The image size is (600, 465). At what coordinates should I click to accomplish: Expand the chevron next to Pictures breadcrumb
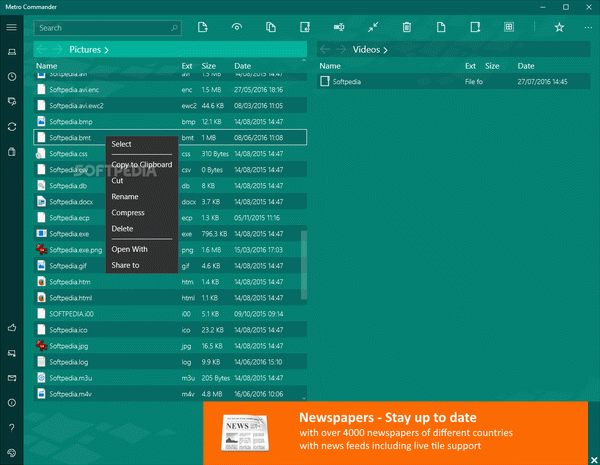coord(106,50)
